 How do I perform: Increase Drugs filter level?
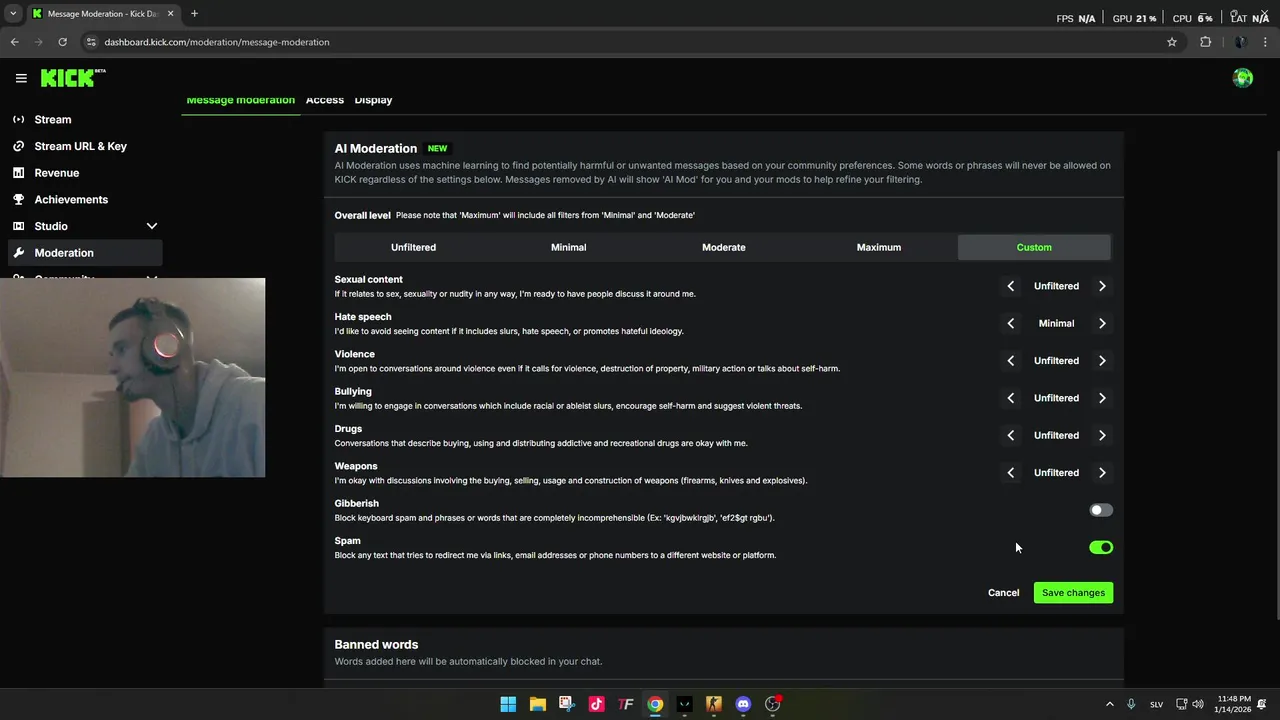coord(1102,435)
